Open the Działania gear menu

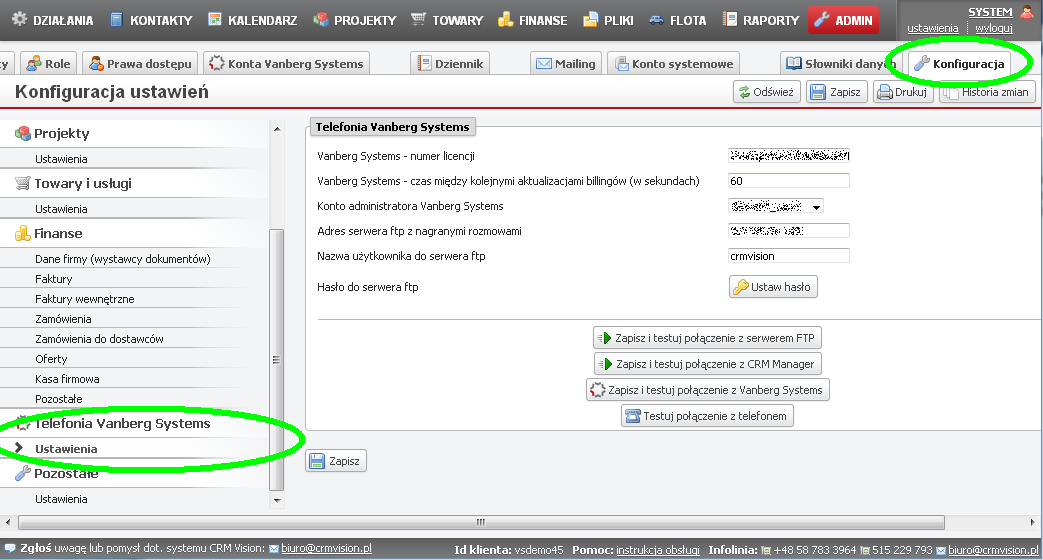point(20,19)
